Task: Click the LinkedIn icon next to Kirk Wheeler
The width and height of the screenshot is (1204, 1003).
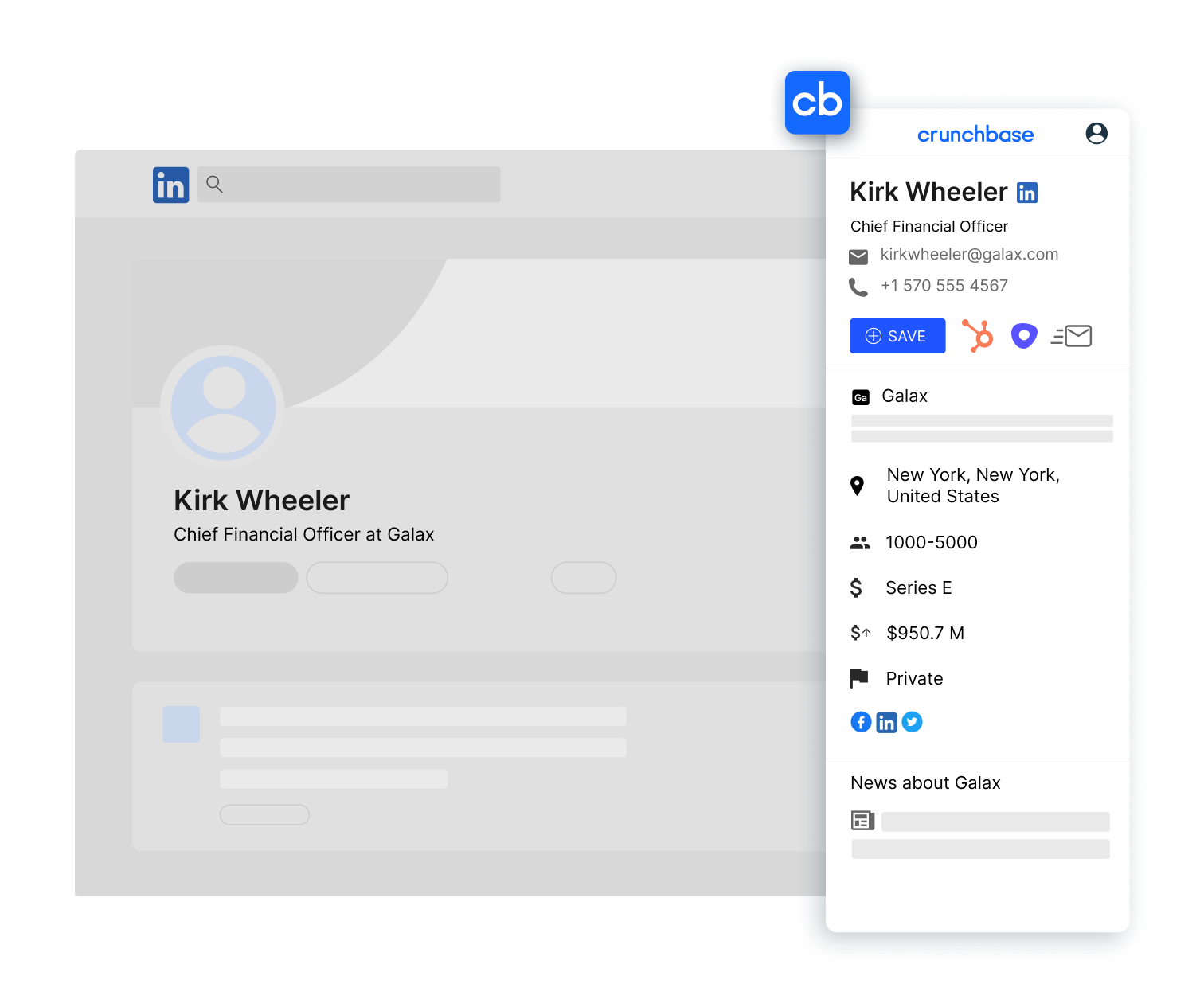Action: tap(1027, 193)
